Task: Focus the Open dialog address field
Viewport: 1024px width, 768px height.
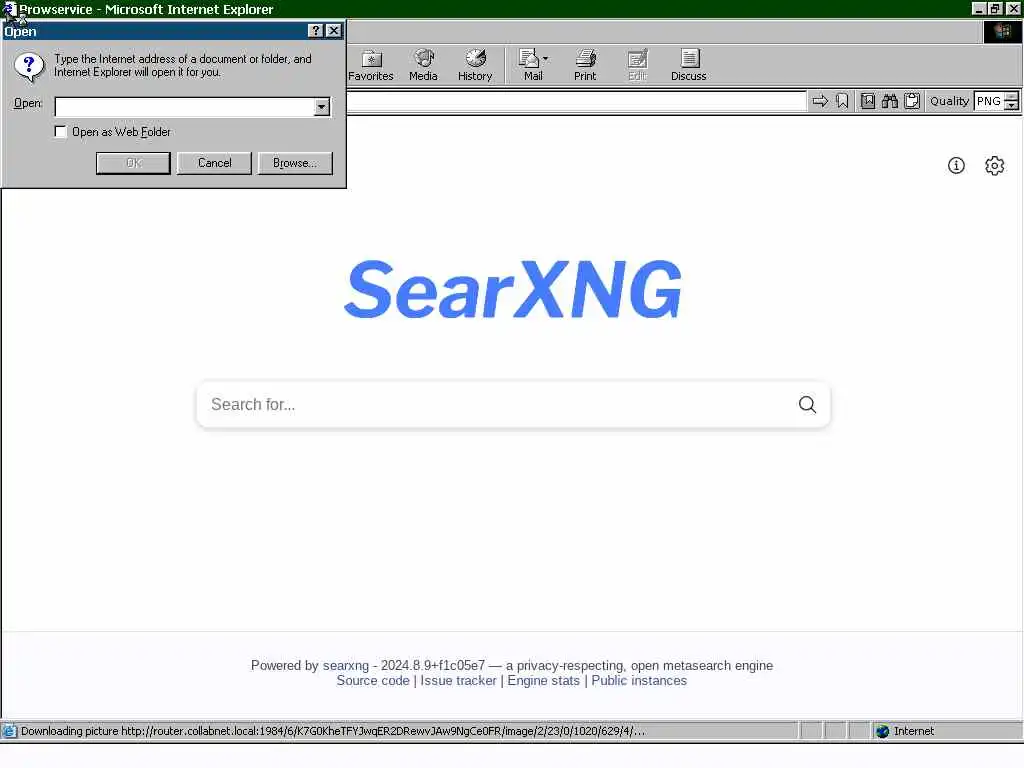Action: coord(184,107)
